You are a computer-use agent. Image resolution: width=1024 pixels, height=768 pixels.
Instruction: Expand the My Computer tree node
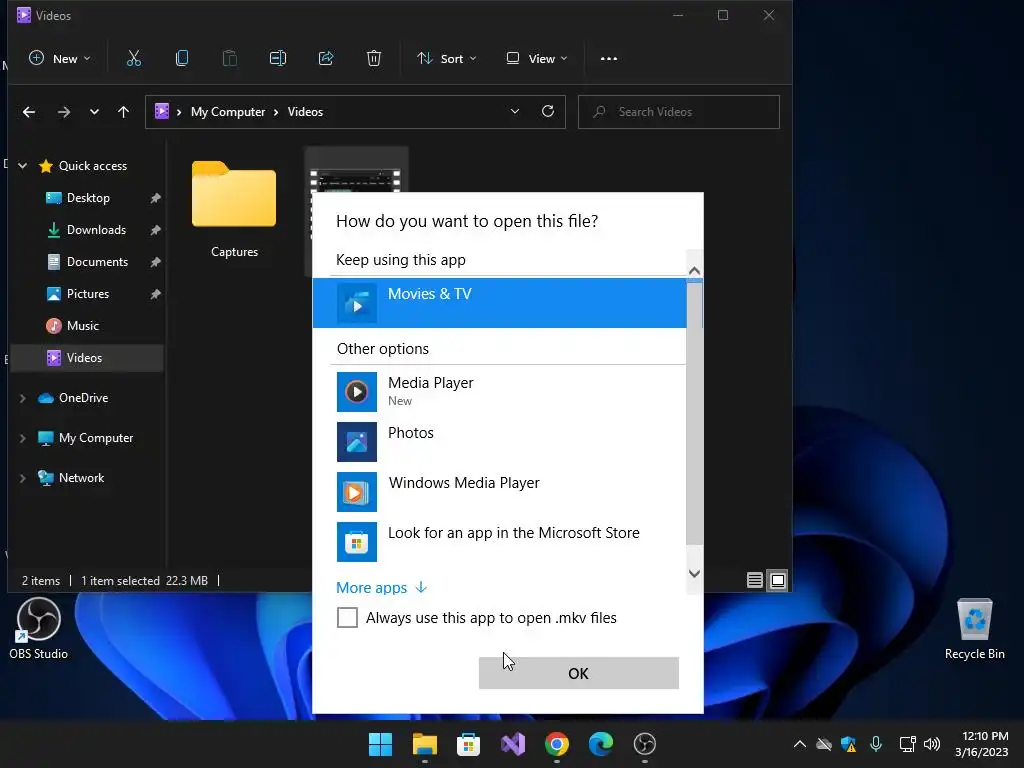[23, 438]
